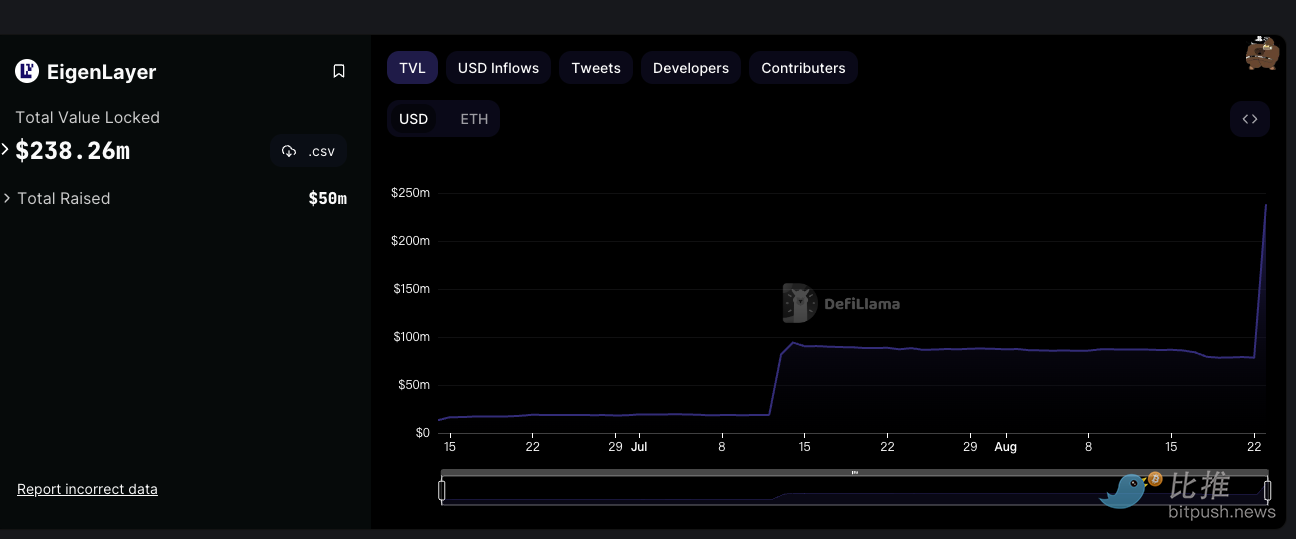Click the llama avatar in top corner
1296x539 pixels.
1261,53
